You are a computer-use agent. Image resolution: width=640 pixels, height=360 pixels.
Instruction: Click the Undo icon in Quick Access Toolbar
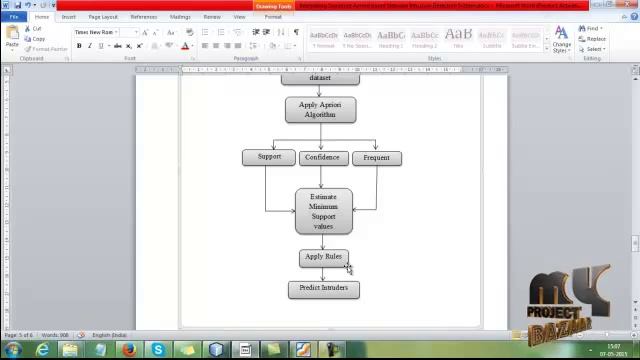click(x=28, y=5)
